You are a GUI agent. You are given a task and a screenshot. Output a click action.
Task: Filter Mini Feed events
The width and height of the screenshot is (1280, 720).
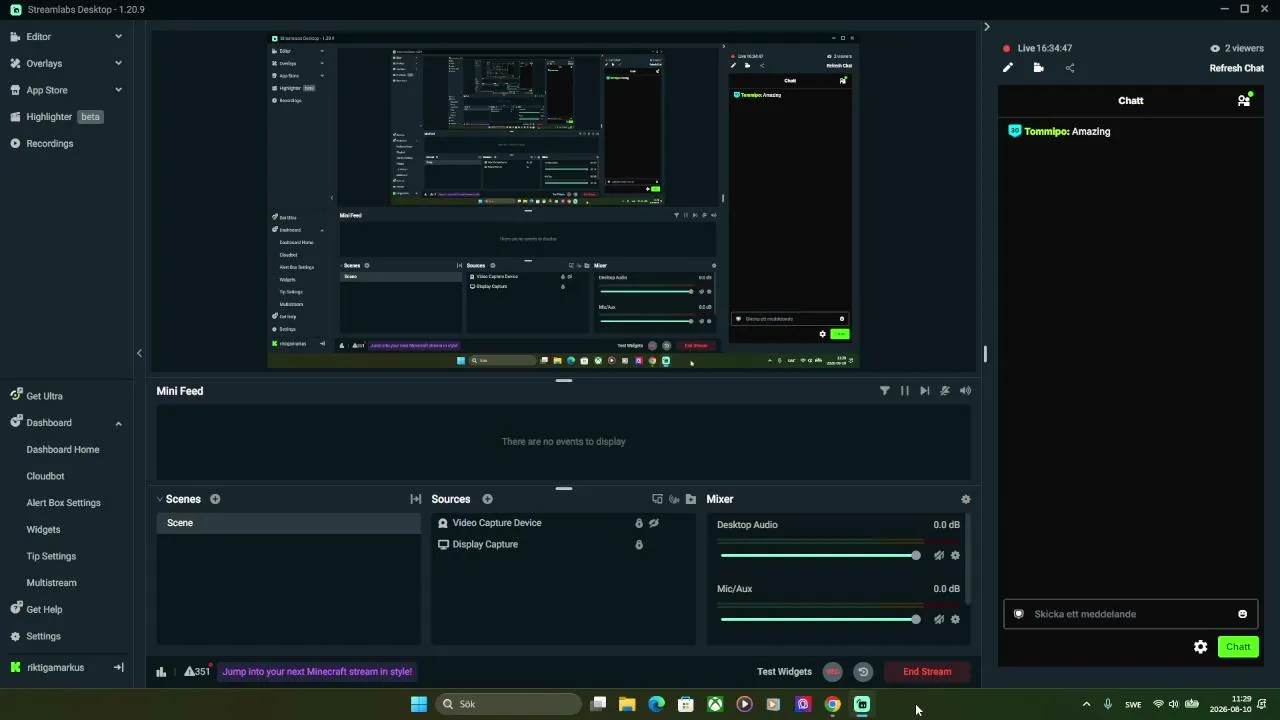(885, 391)
